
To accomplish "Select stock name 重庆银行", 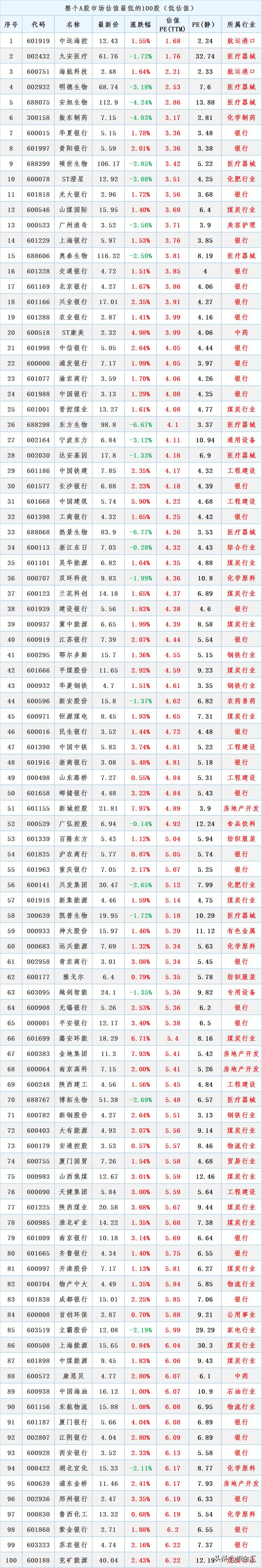I will click(x=73, y=869).
